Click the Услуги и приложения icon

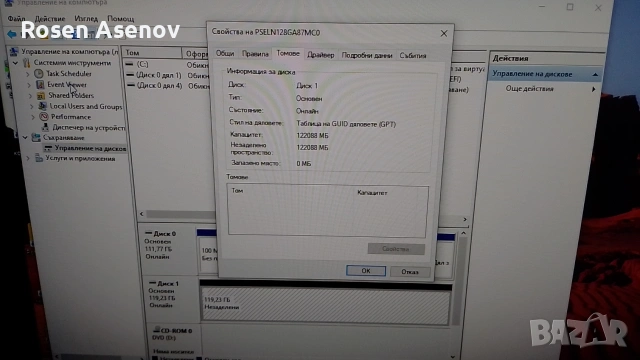click(x=39, y=158)
